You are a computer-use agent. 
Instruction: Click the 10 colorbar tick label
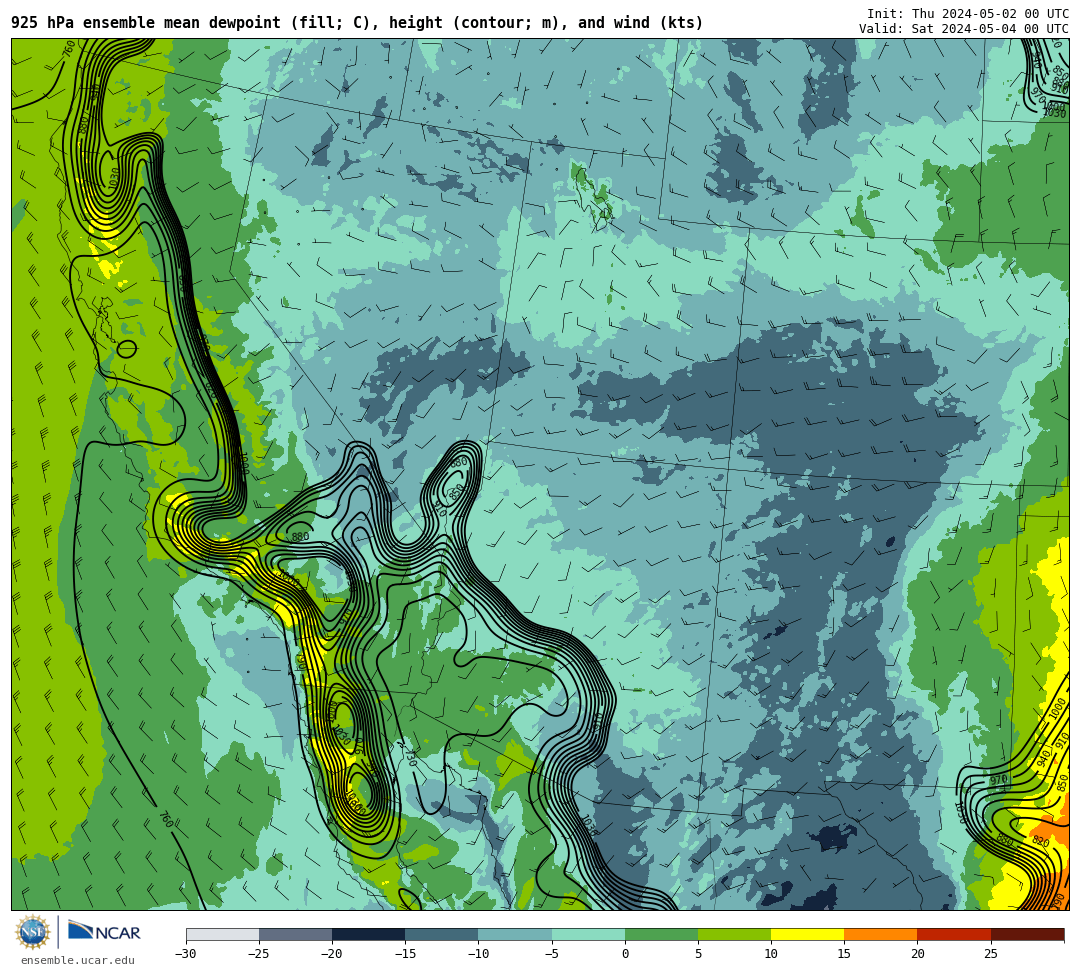(x=771, y=954)
